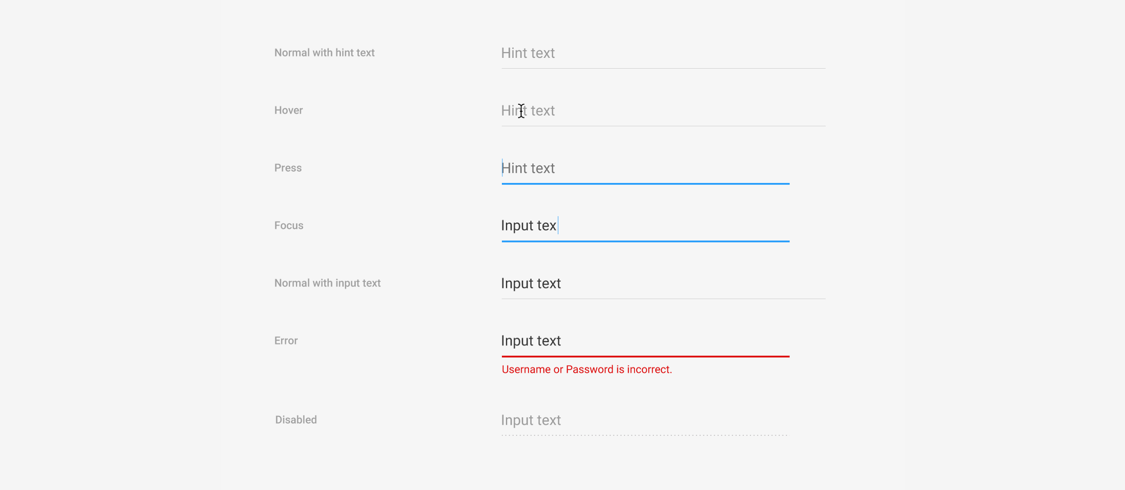The width and height of the screenshot is (1125, 490).
Task: Click the hint text field in the Hover row
Action: point(662,111)
